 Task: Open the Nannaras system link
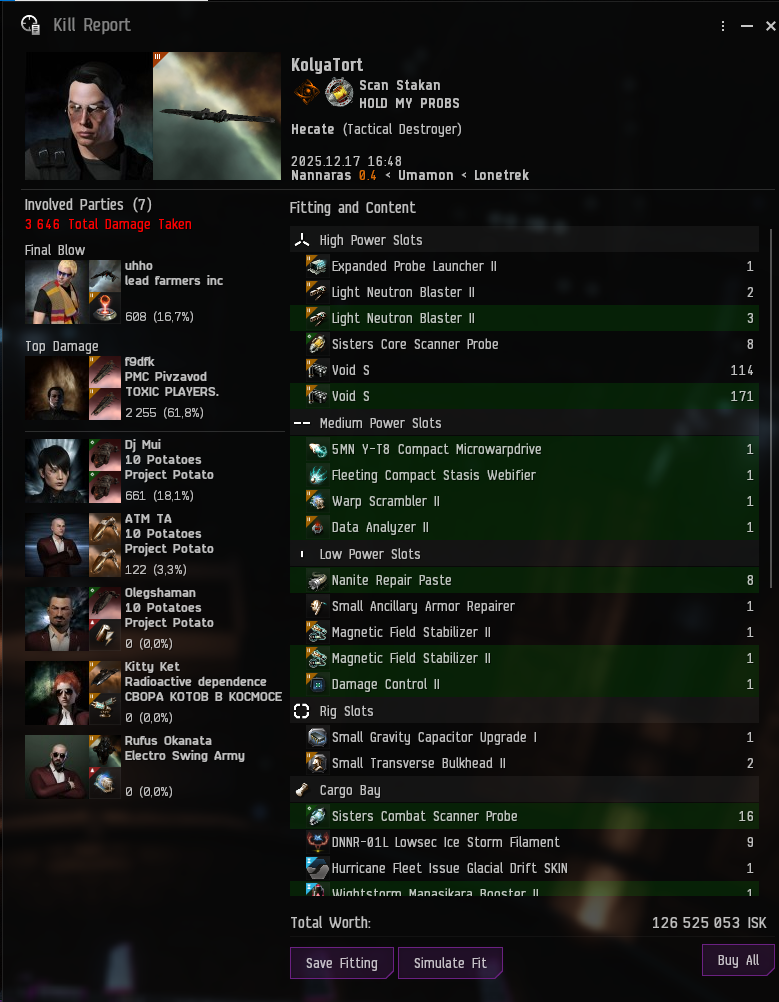[x=321, y=175]
